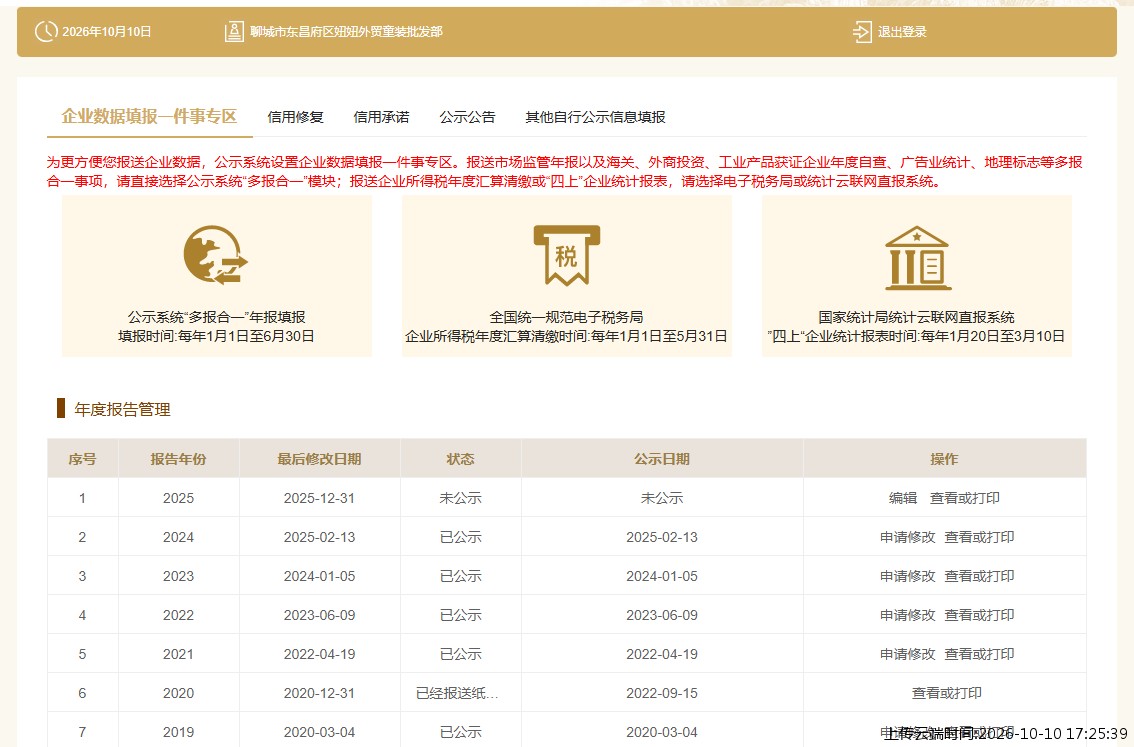Viewport: 1134px width, 747px height.
Task: Click 查看或打印 for the 2021 report
Action: tap(979, 654)
